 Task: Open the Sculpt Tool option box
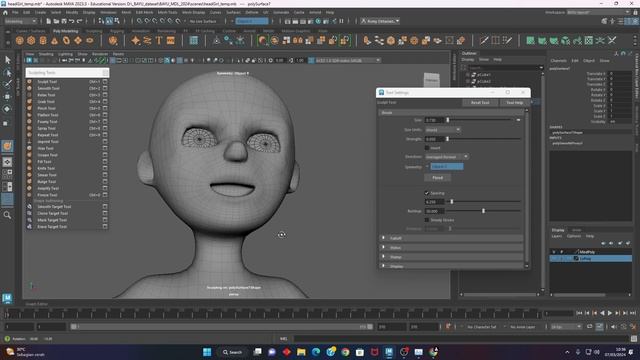point(105,82)
